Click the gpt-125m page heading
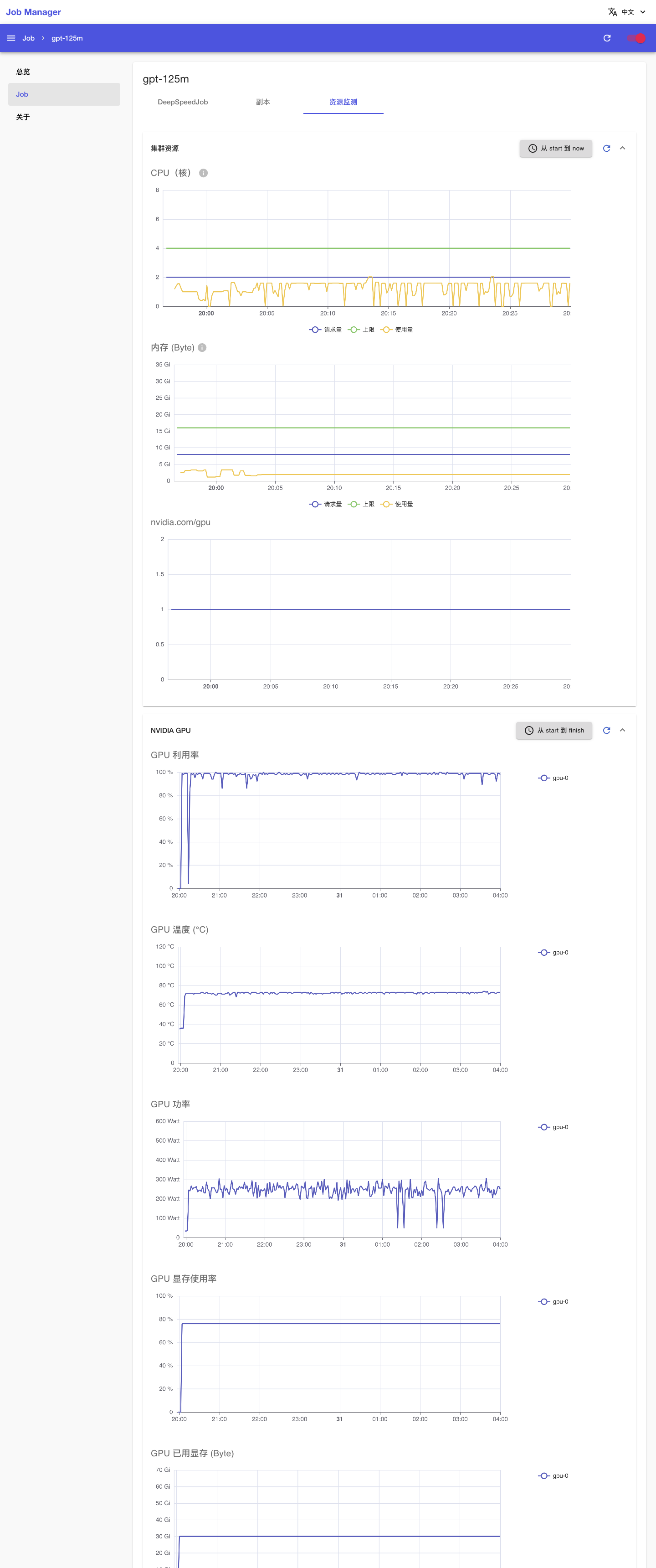Screen dimensions: 656x1568 click(x=165, y=79)
